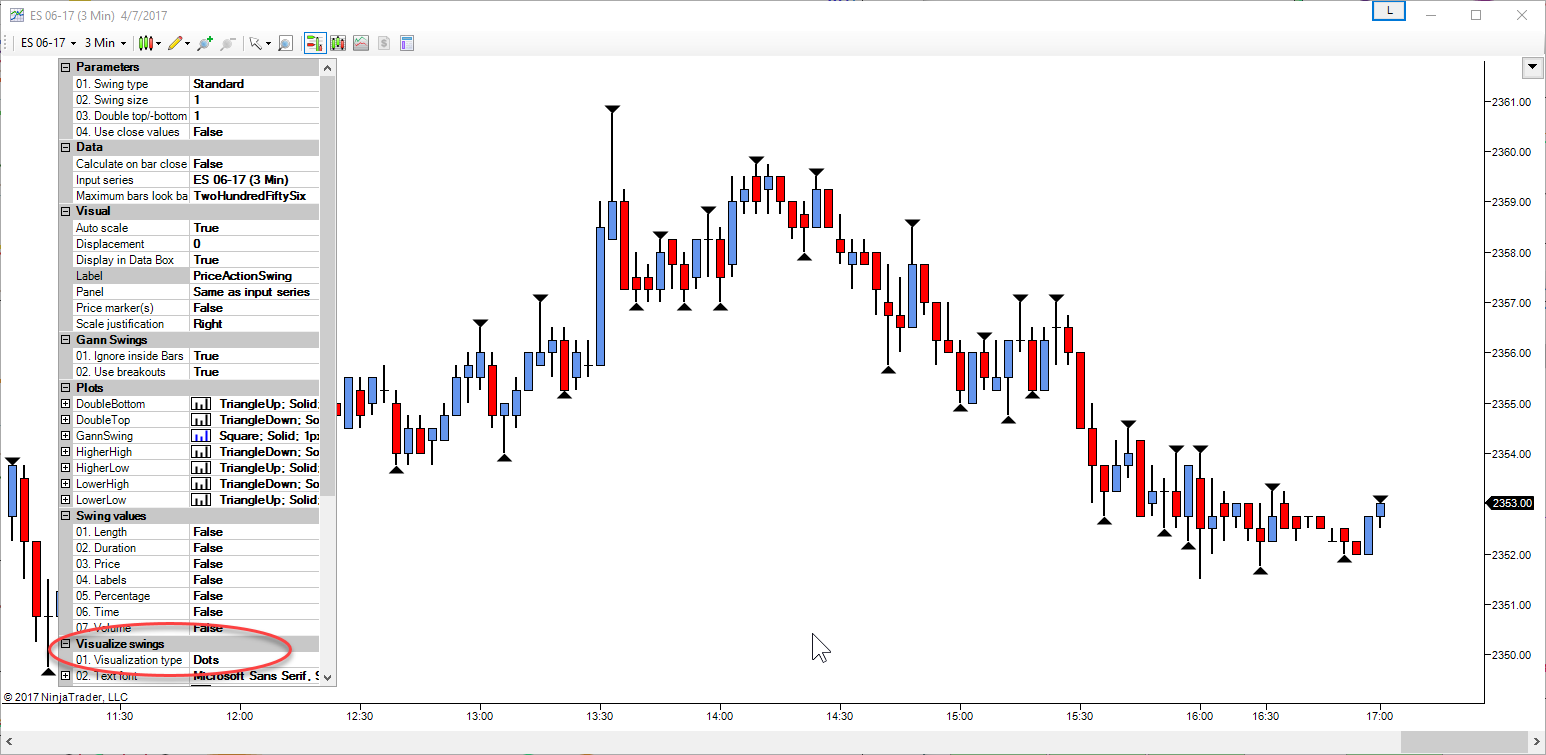1546x755 pixels.
Task: Expand the DoubleBottom plot row
Action: click(66, 404)
